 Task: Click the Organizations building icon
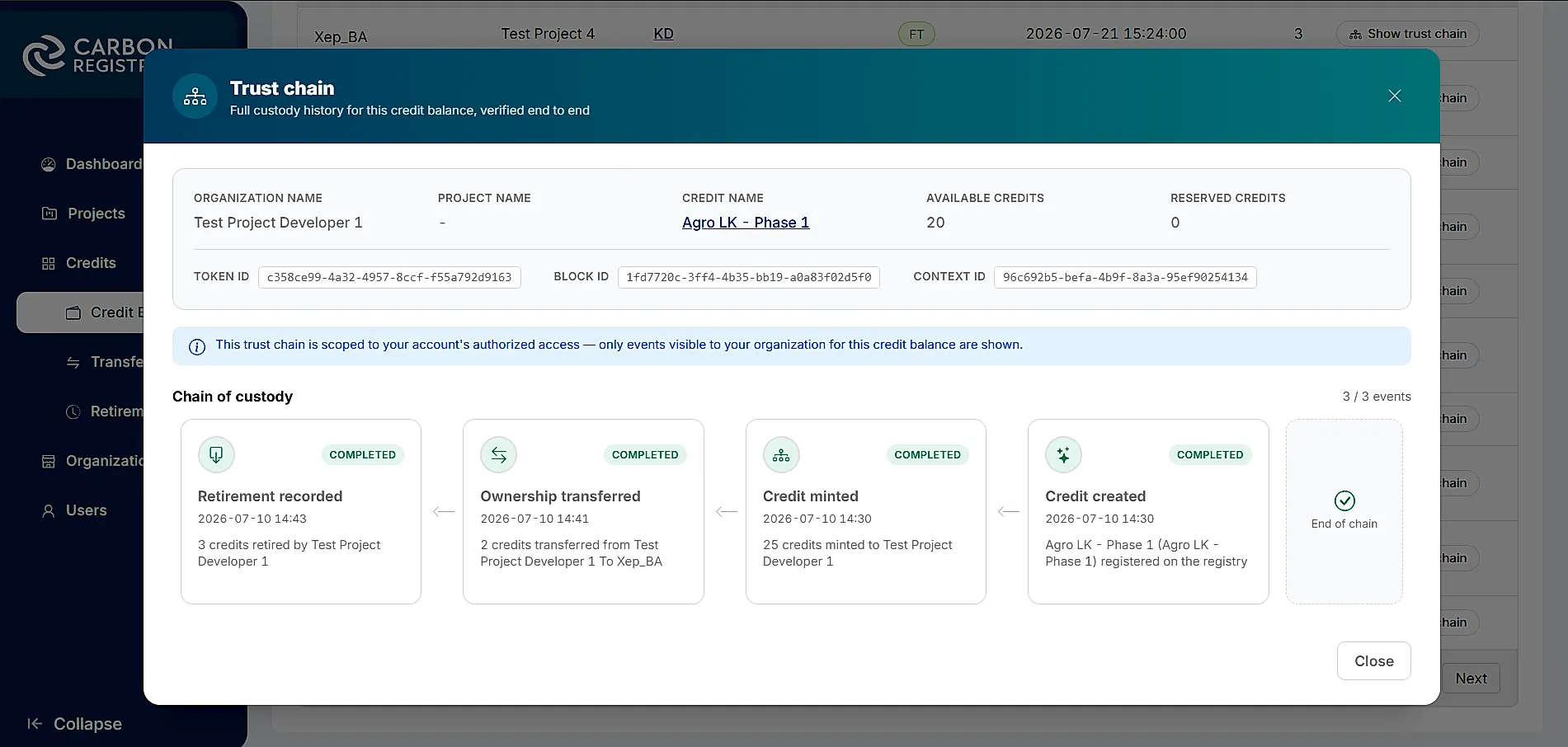(49, 461)
